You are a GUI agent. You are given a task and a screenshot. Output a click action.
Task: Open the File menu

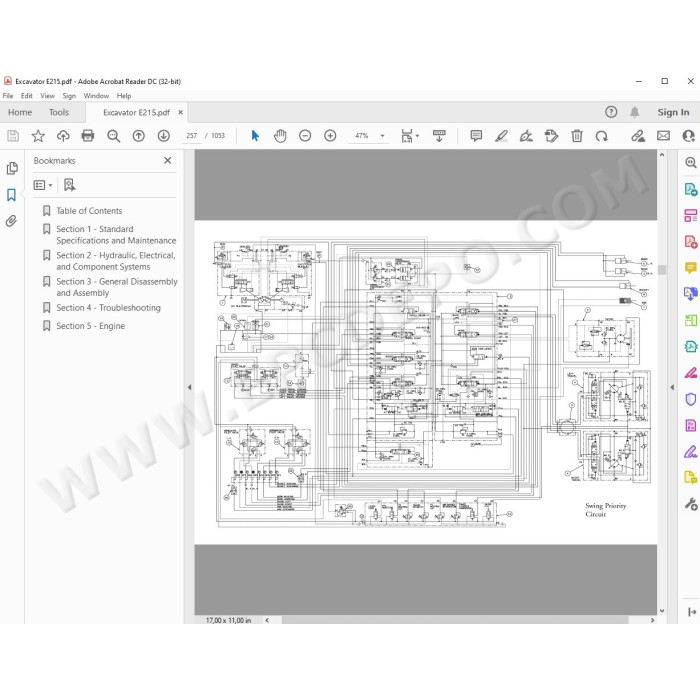[8, 96]
